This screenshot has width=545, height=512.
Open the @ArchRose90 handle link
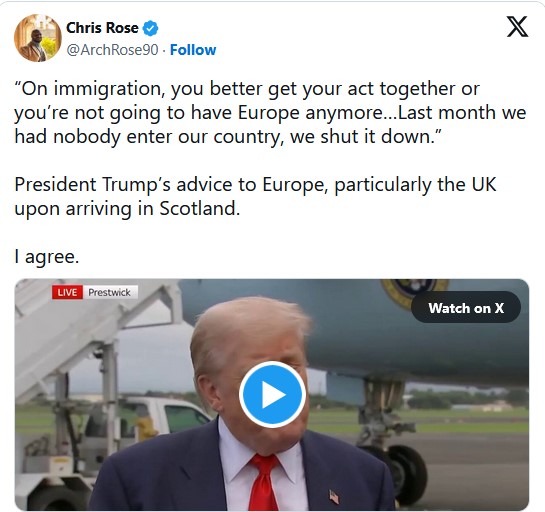pyautogui.click(x=112, y=50)
